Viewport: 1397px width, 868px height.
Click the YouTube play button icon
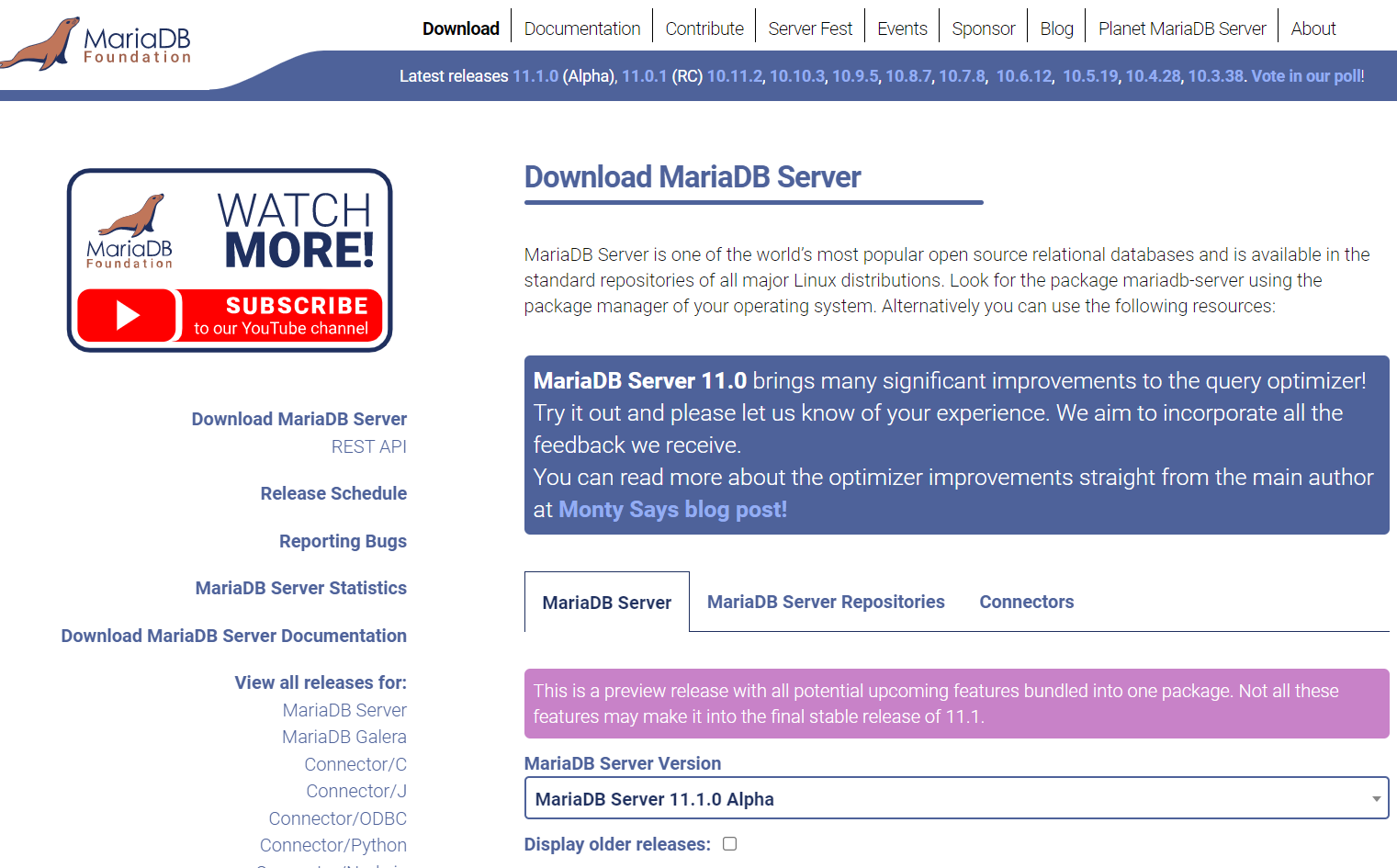[127, 315]
